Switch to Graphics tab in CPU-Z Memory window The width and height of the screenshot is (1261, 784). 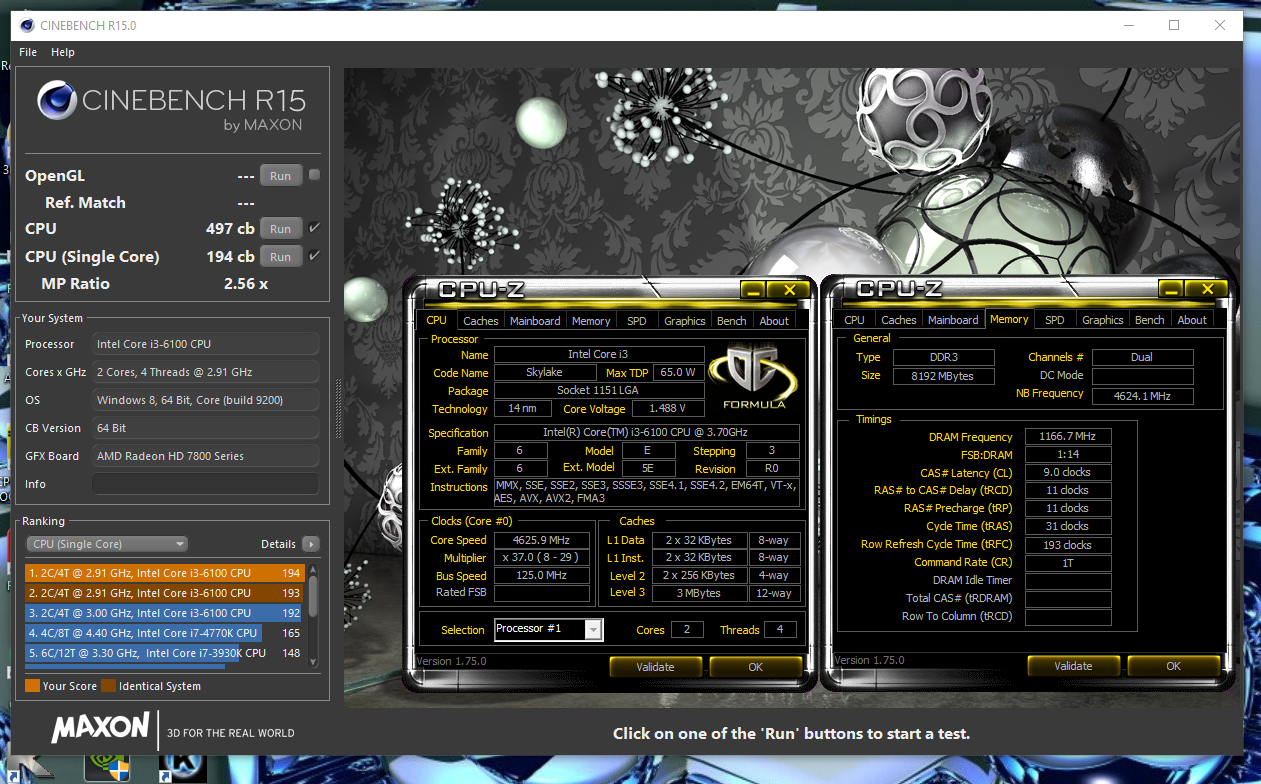pos(1103,320)
